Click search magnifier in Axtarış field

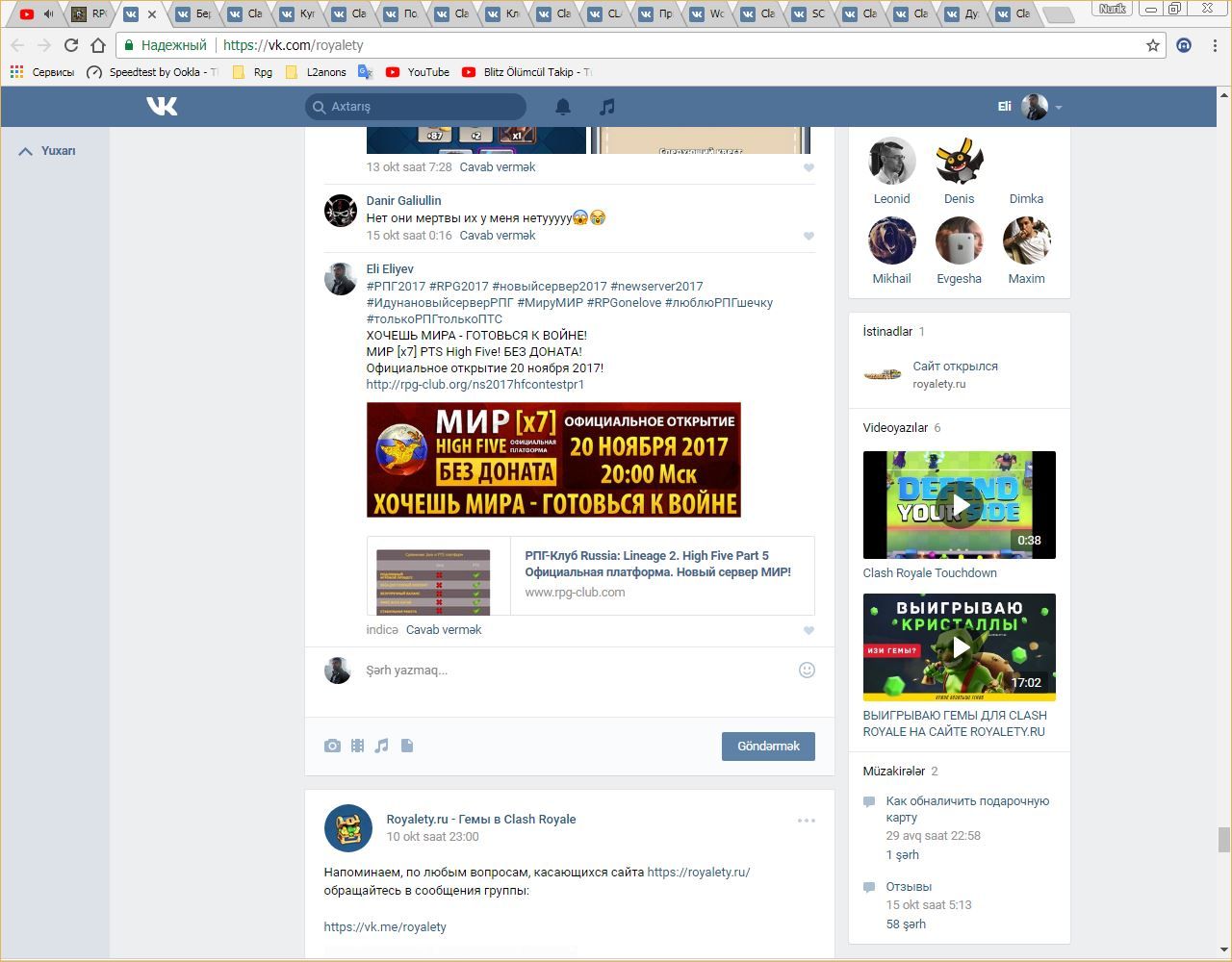click(x=319, y=107)
